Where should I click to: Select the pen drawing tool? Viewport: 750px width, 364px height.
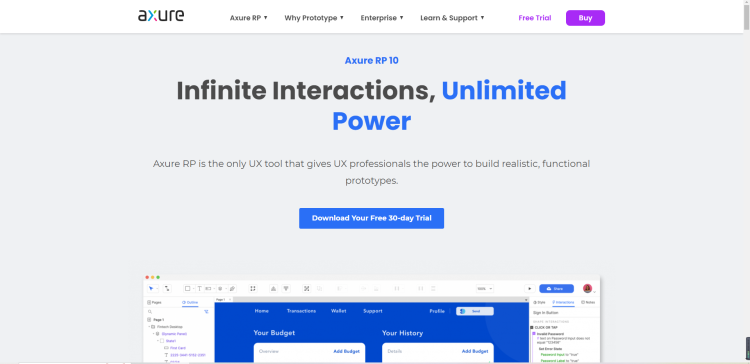coord(232,288)
